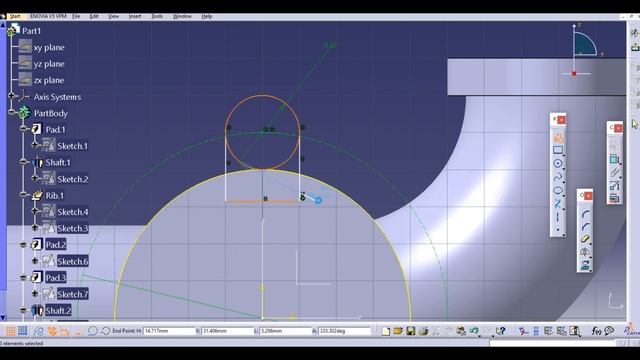Screen dimensions: 640x360
Task: Open the Constraints Defined in Dialog Box tool
Action: tap(615, 146)
